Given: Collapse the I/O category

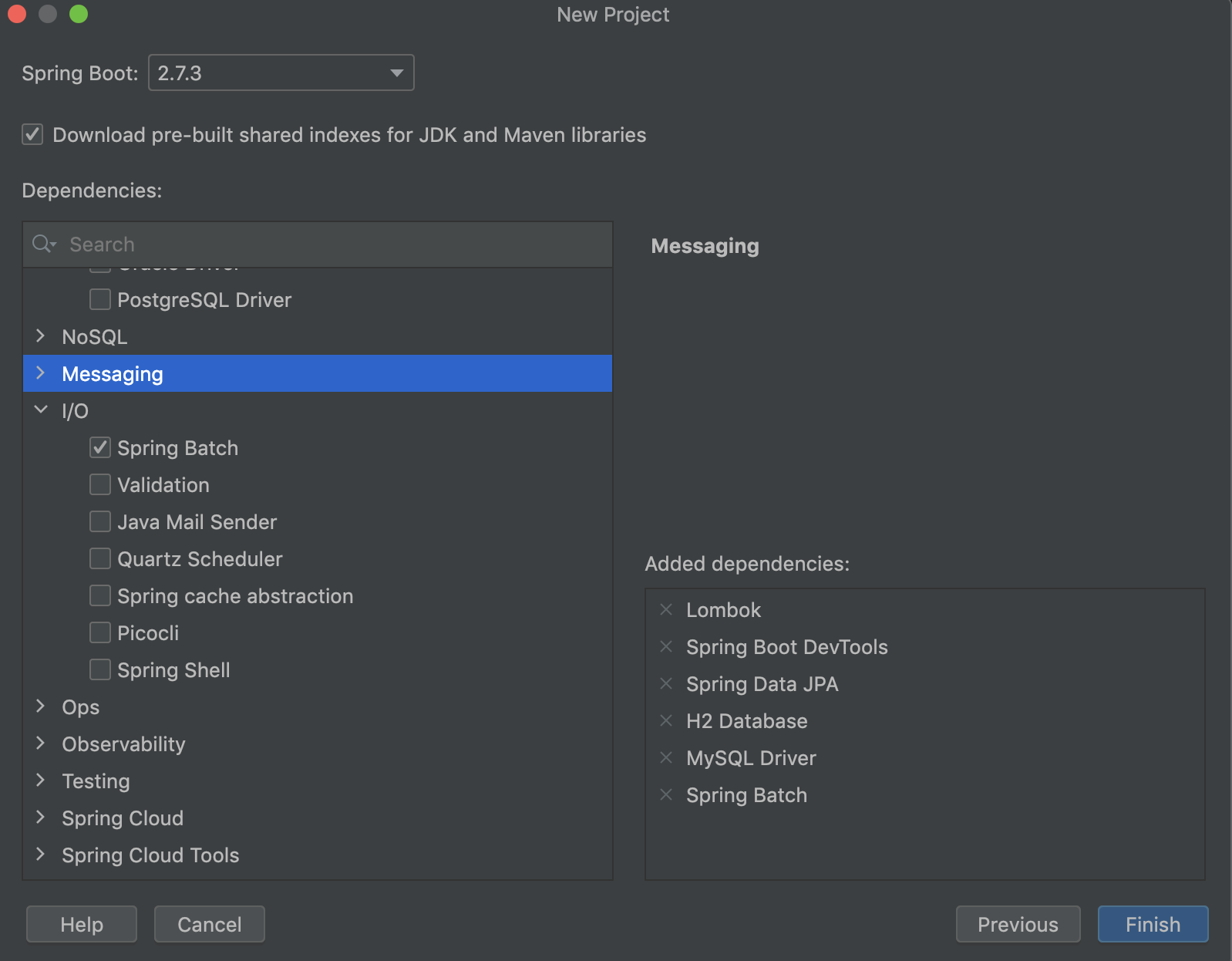Looking at the screenshot, I should (41, 410).
